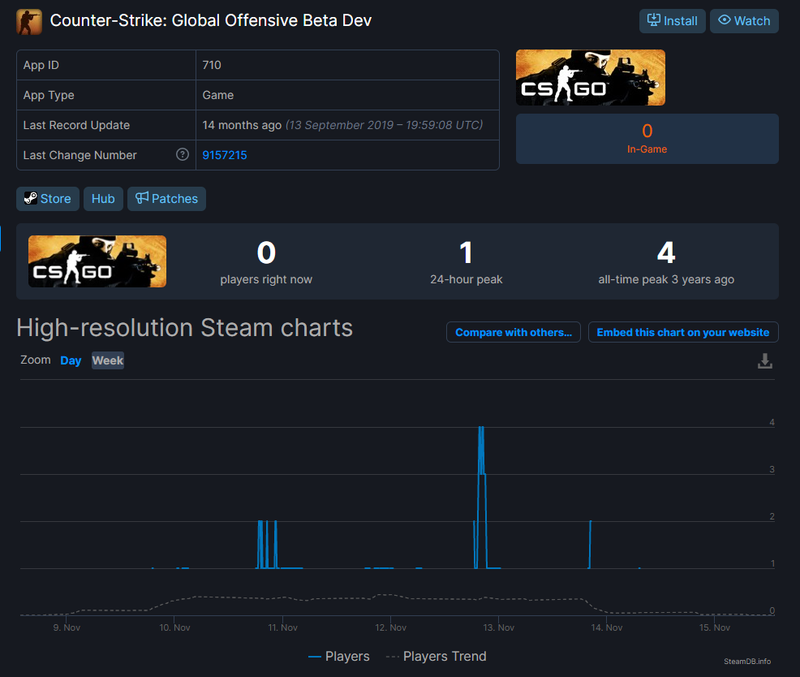The image size is (800, 677).
Task: Toggle the Players legend series
Action: tap(339, 656)
